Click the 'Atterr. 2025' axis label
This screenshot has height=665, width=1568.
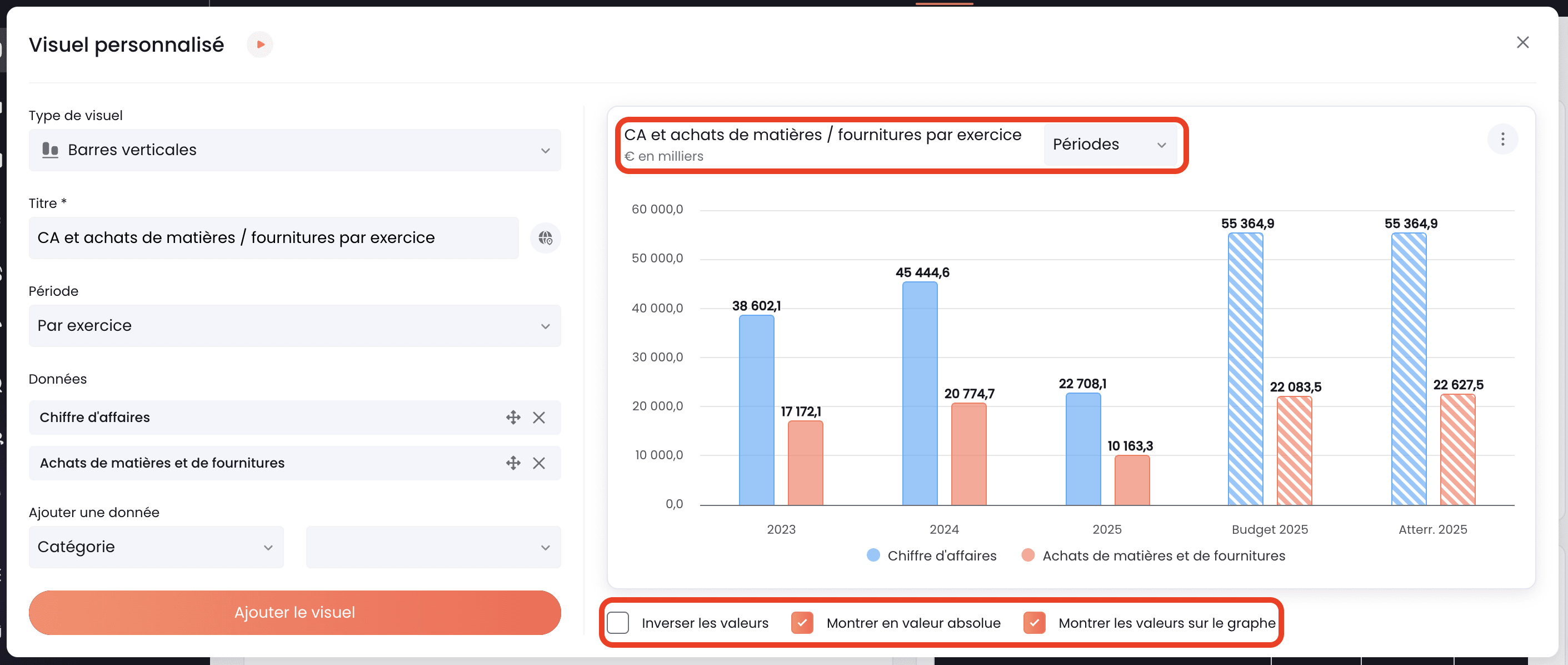pyautogui.click(x=1432, y=529)
